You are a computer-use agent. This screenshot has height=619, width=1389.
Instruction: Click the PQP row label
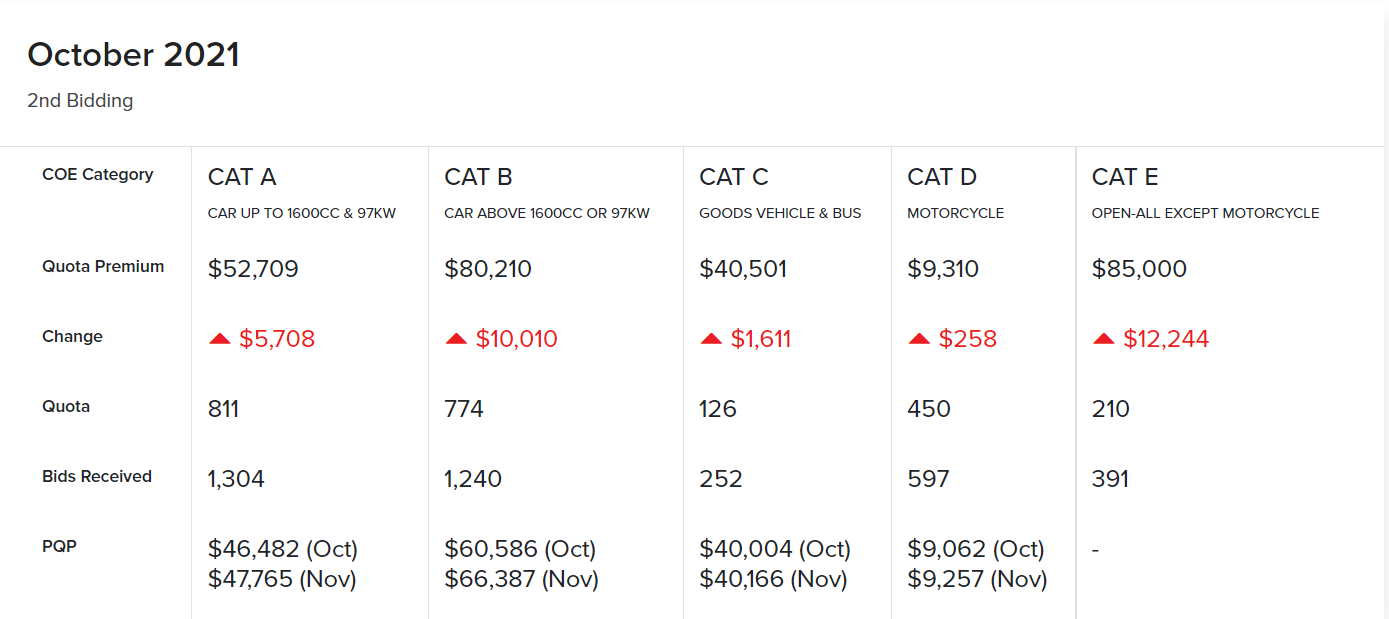coord(60,547)
